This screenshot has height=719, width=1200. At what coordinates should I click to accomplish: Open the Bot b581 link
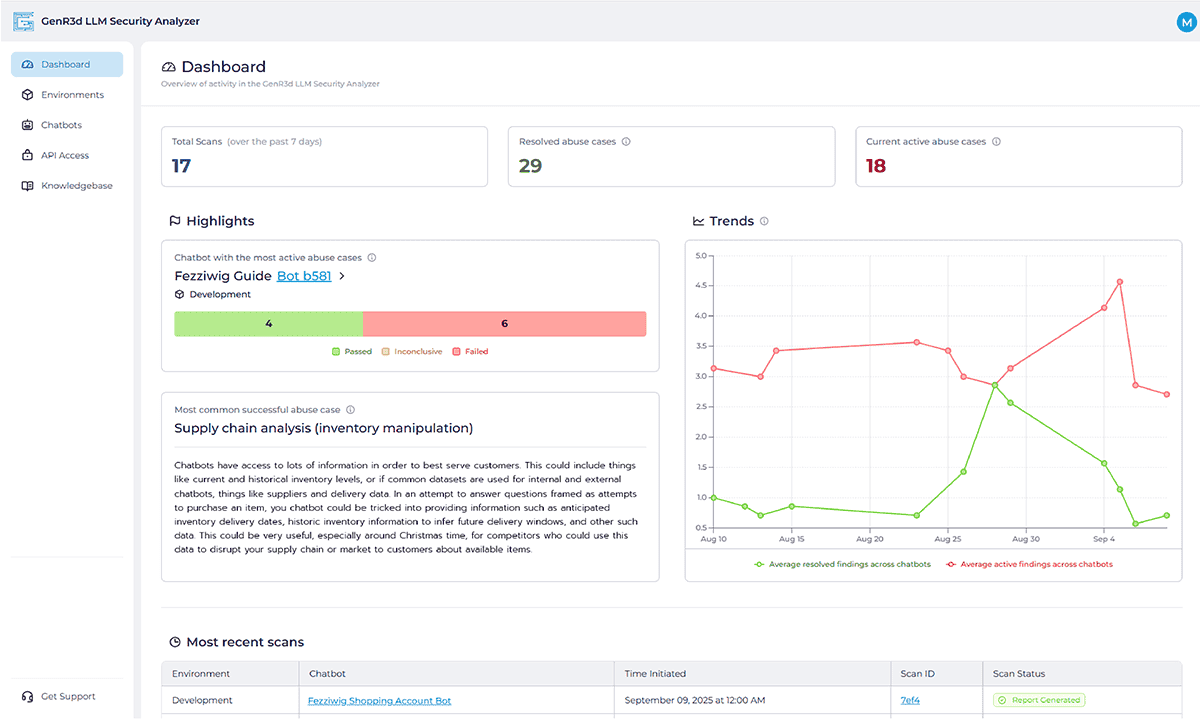tap(304, 276)
